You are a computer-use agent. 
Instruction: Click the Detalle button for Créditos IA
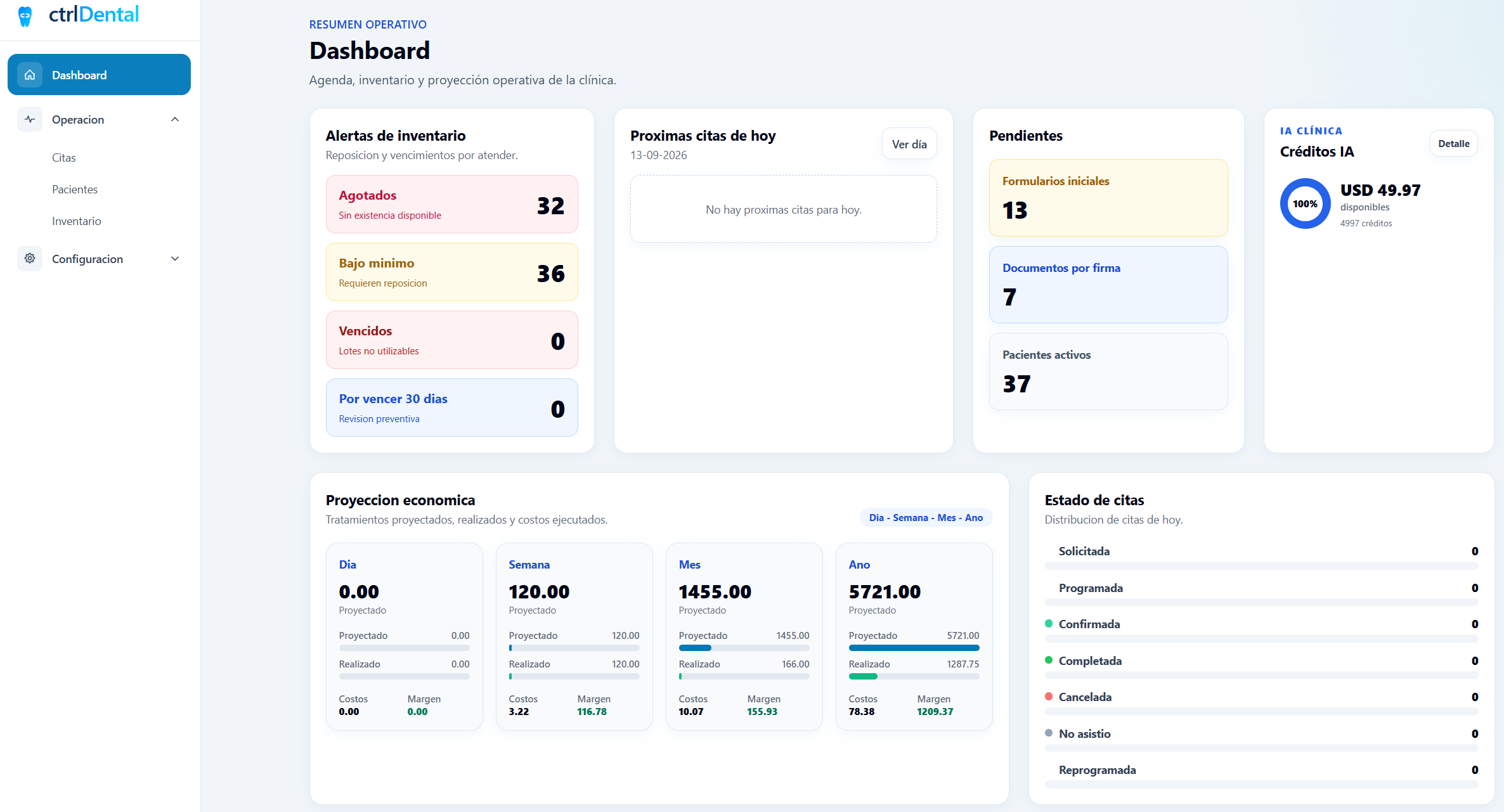[x=1453, y=144]
